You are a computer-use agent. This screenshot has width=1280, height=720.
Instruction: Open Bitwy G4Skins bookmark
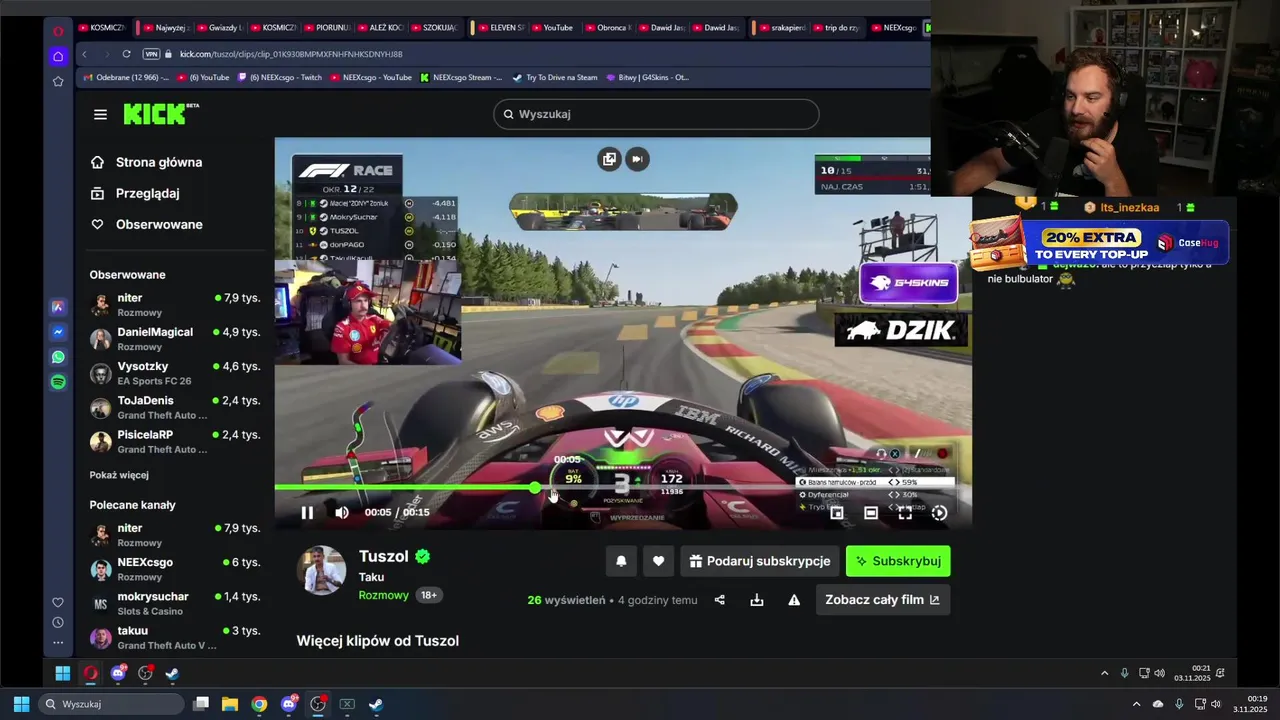pyautogui.click(x=648, y=77)
